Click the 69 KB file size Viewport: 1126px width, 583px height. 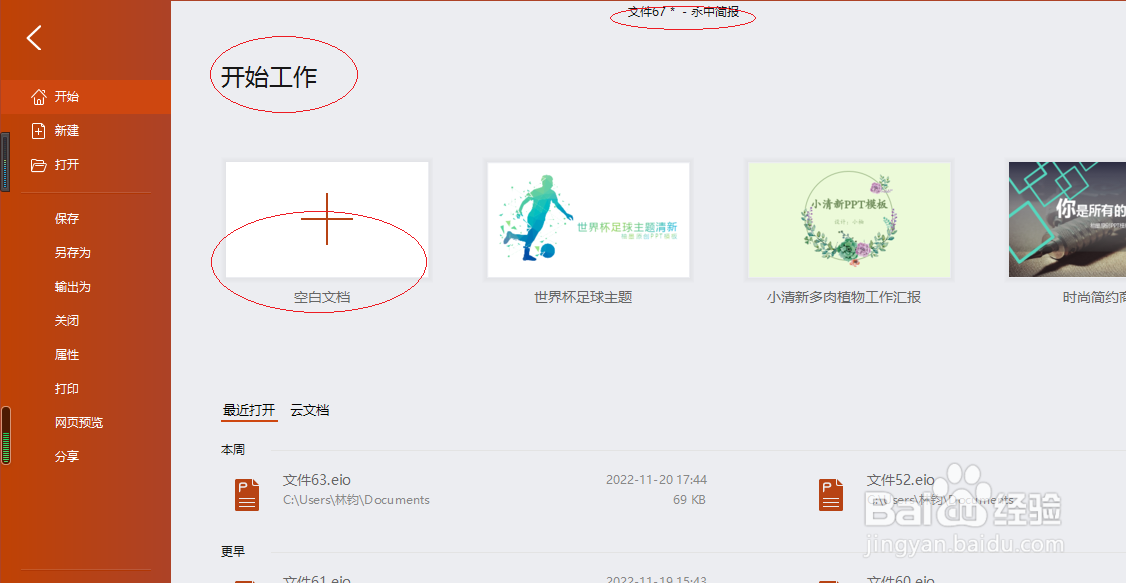(x=689, y=500)
